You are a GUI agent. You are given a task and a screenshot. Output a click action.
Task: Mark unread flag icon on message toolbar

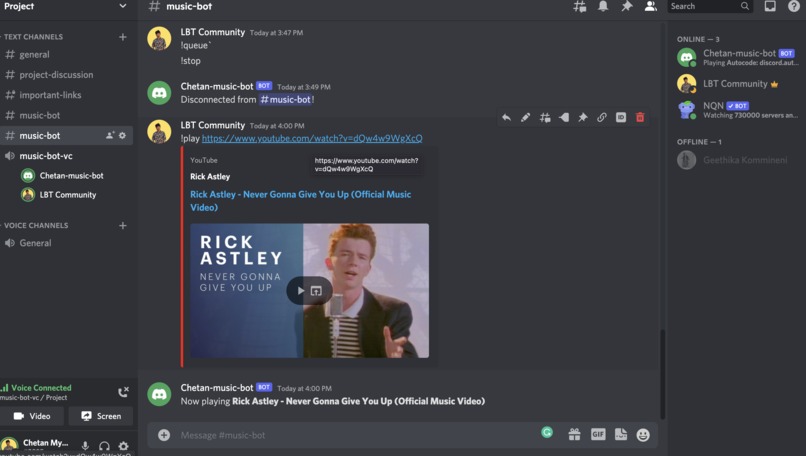pos(564,118)
